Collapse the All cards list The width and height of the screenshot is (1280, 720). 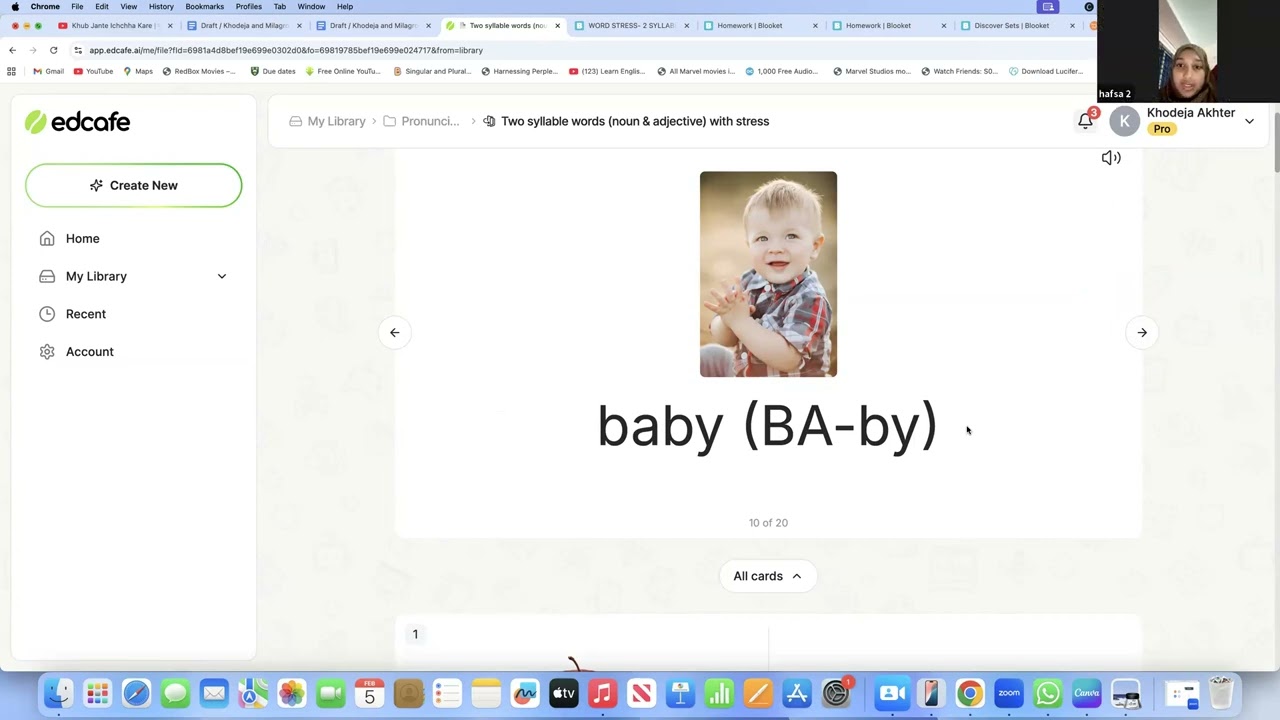point(767,576)
